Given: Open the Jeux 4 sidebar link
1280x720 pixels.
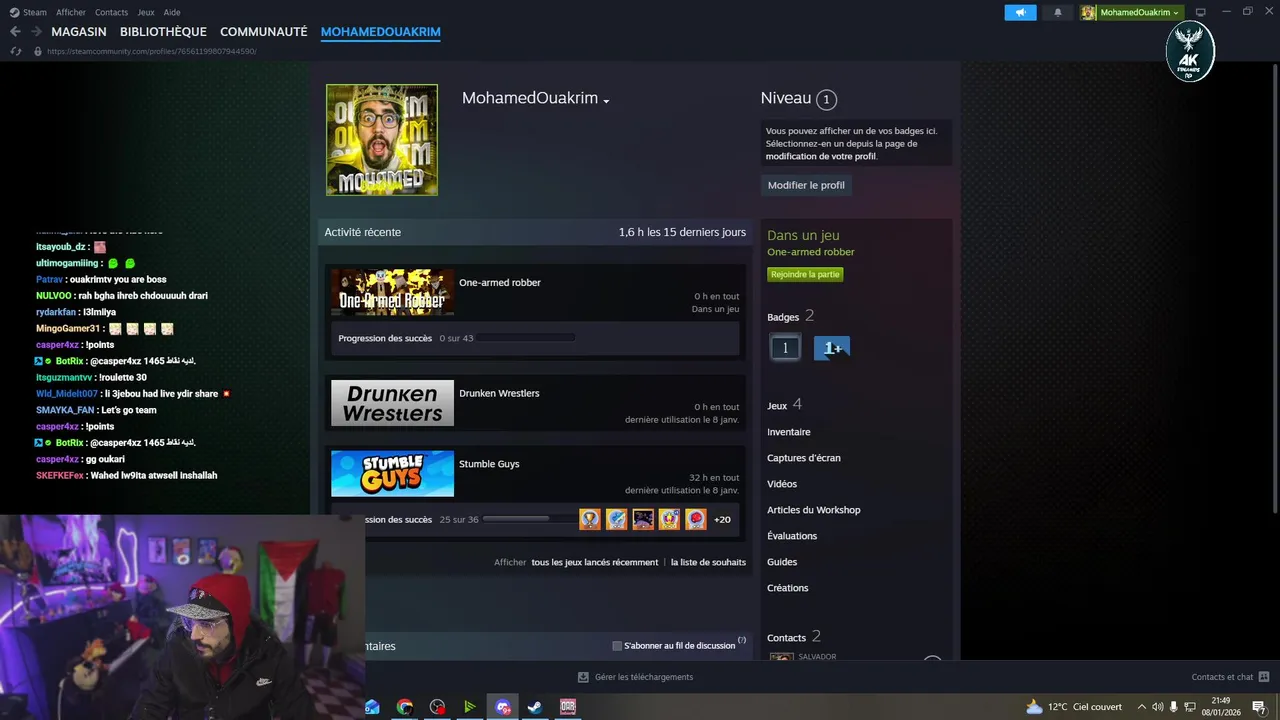Looking at the screenshot, I should tap(785, 405).
